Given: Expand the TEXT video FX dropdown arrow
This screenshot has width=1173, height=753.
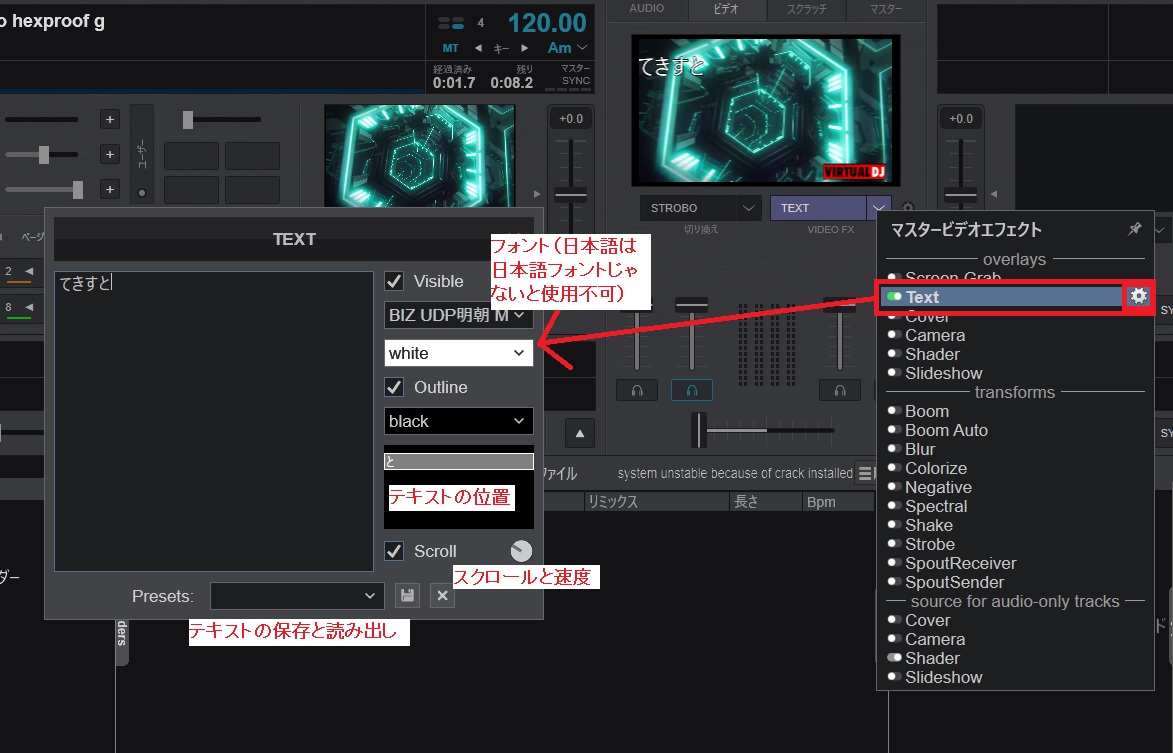Looking at the screenshot, I should click(879, 208).
